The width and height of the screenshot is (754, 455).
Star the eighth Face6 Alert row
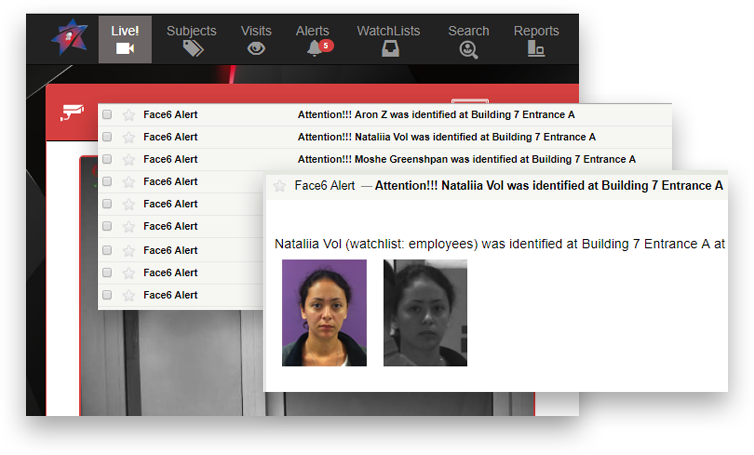click(128, 273)
